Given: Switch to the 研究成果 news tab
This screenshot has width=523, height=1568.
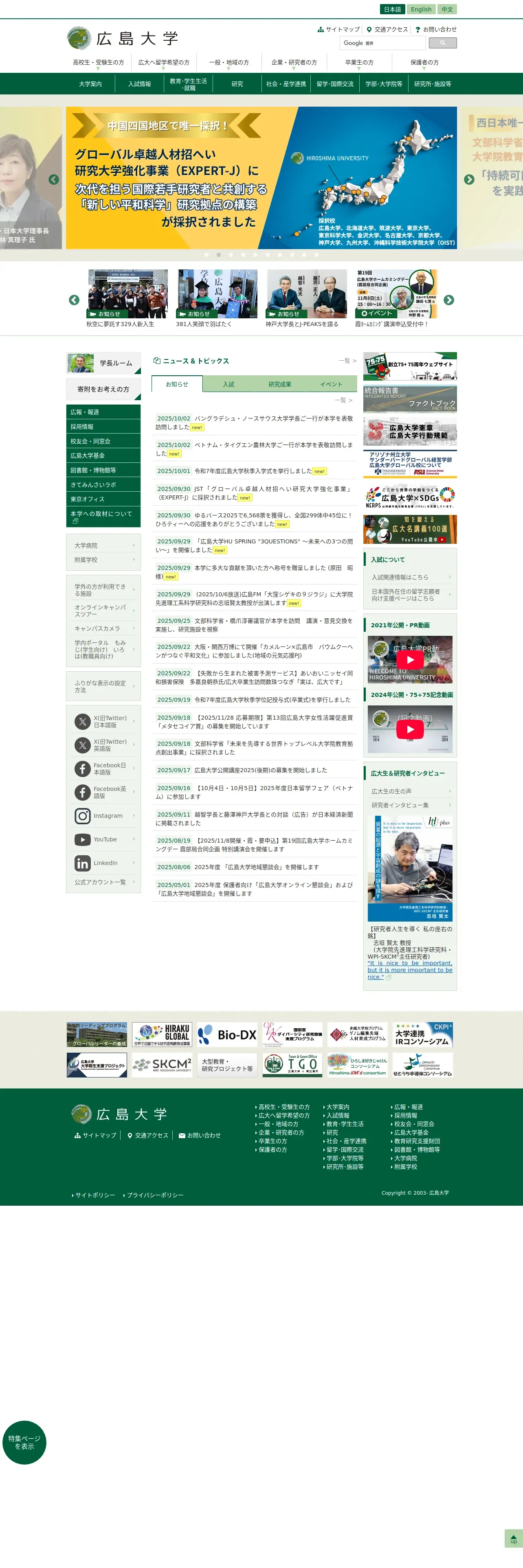Looking at the screenshot, I should pos(280,384).
